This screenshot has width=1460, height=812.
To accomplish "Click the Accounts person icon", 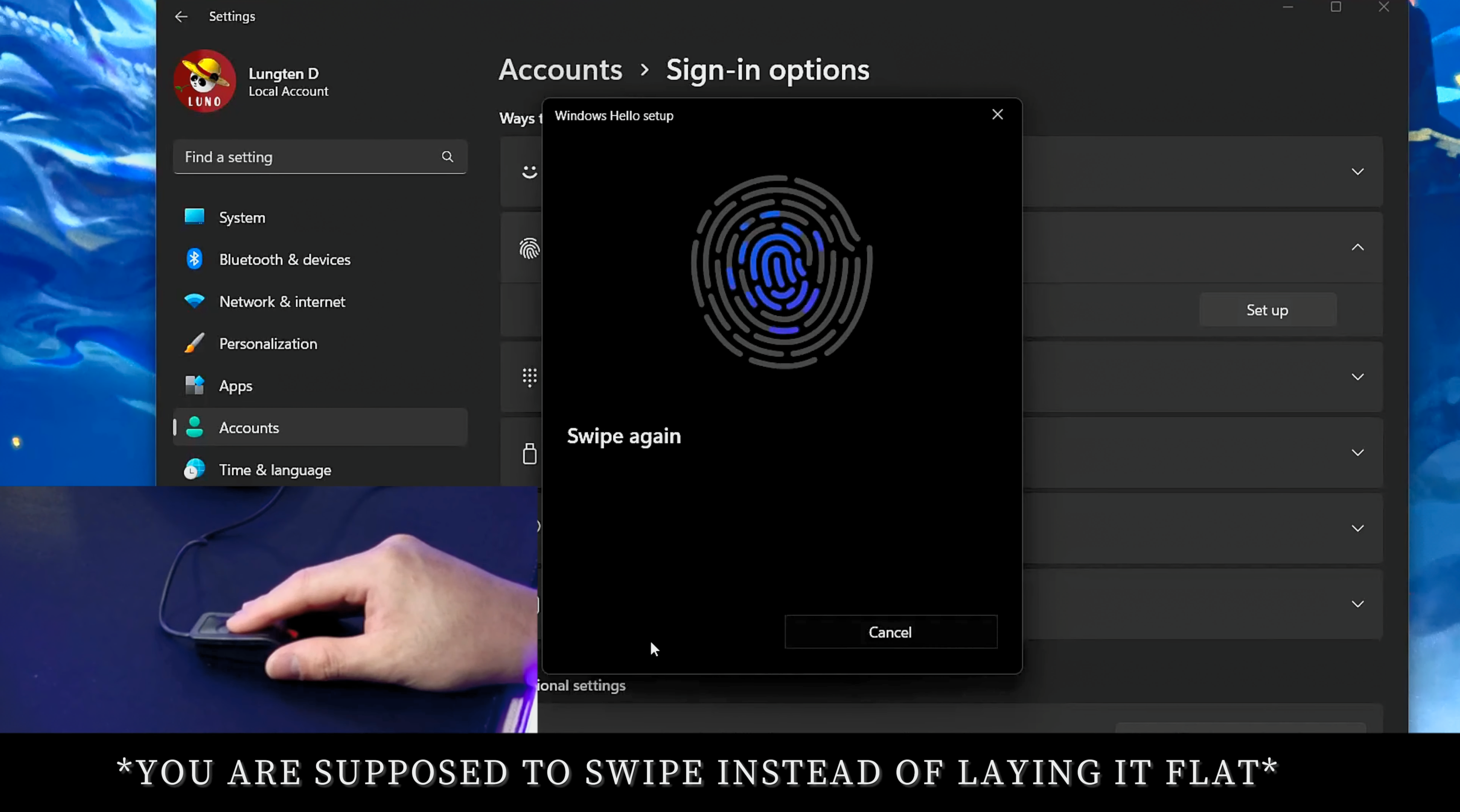I will click(x=194, y=427).
